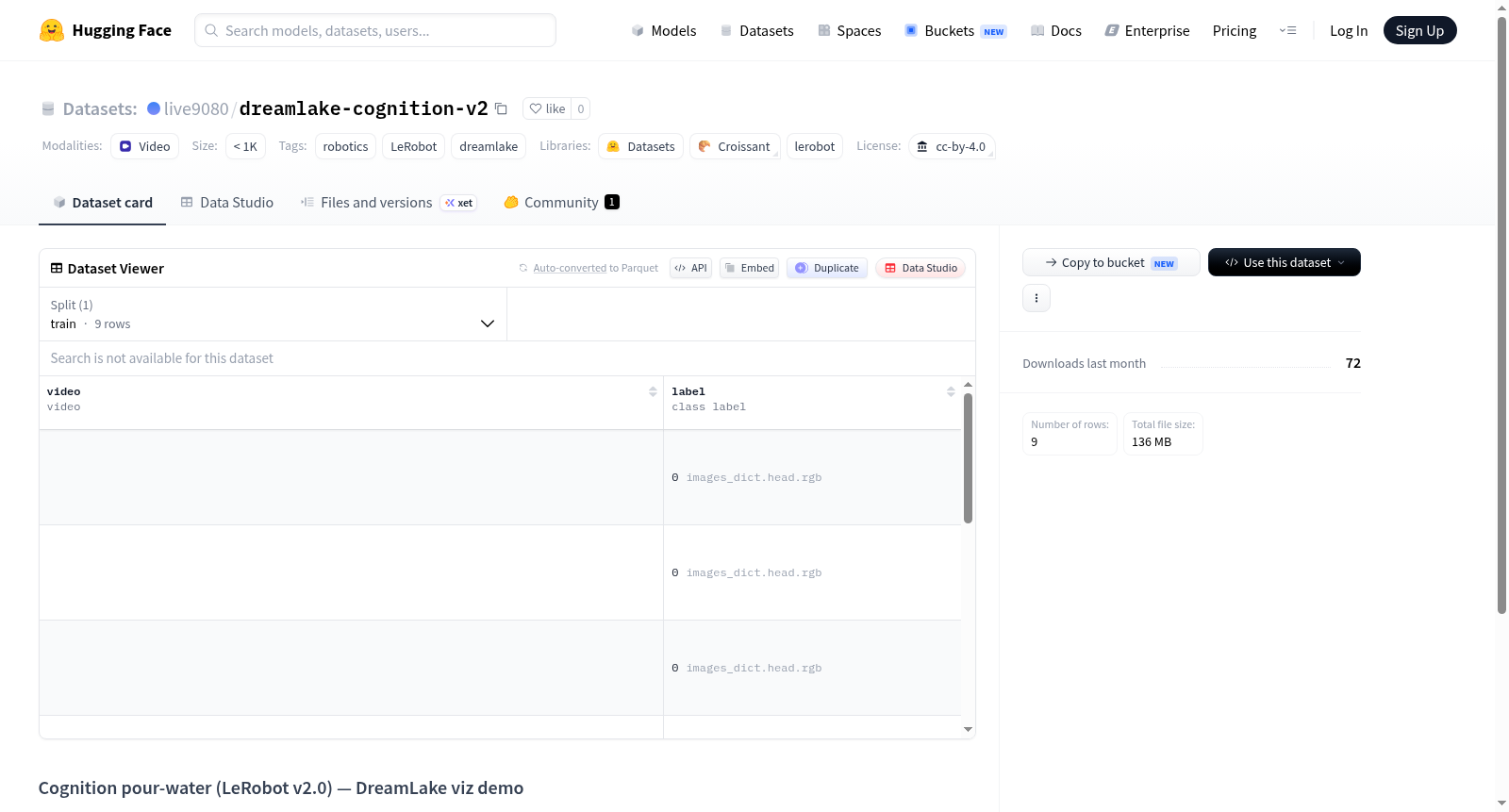1509x812 pixels.
Task: Select the dreamlake tag
Action: click(489, 146)
